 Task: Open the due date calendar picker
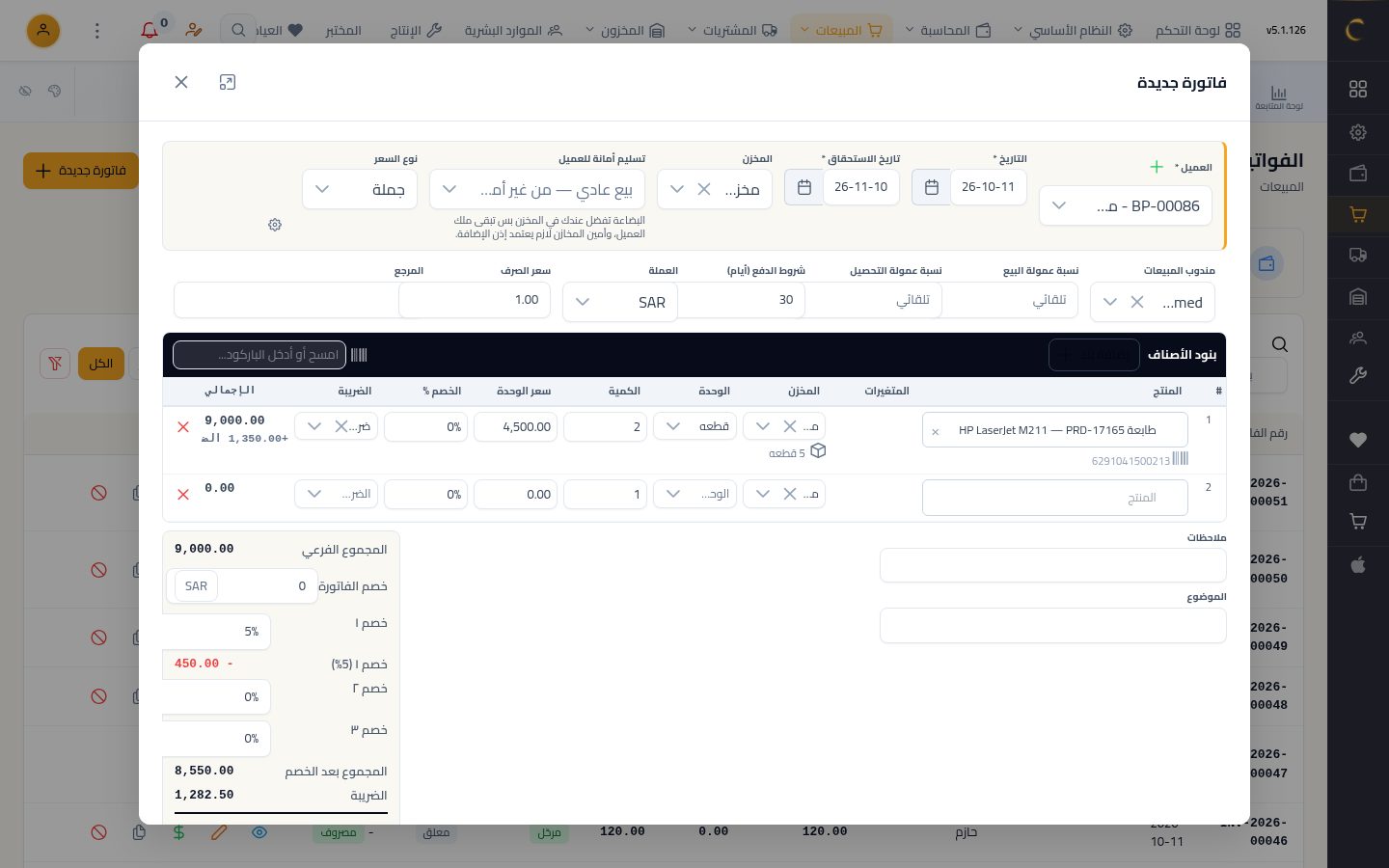point(803,187)
